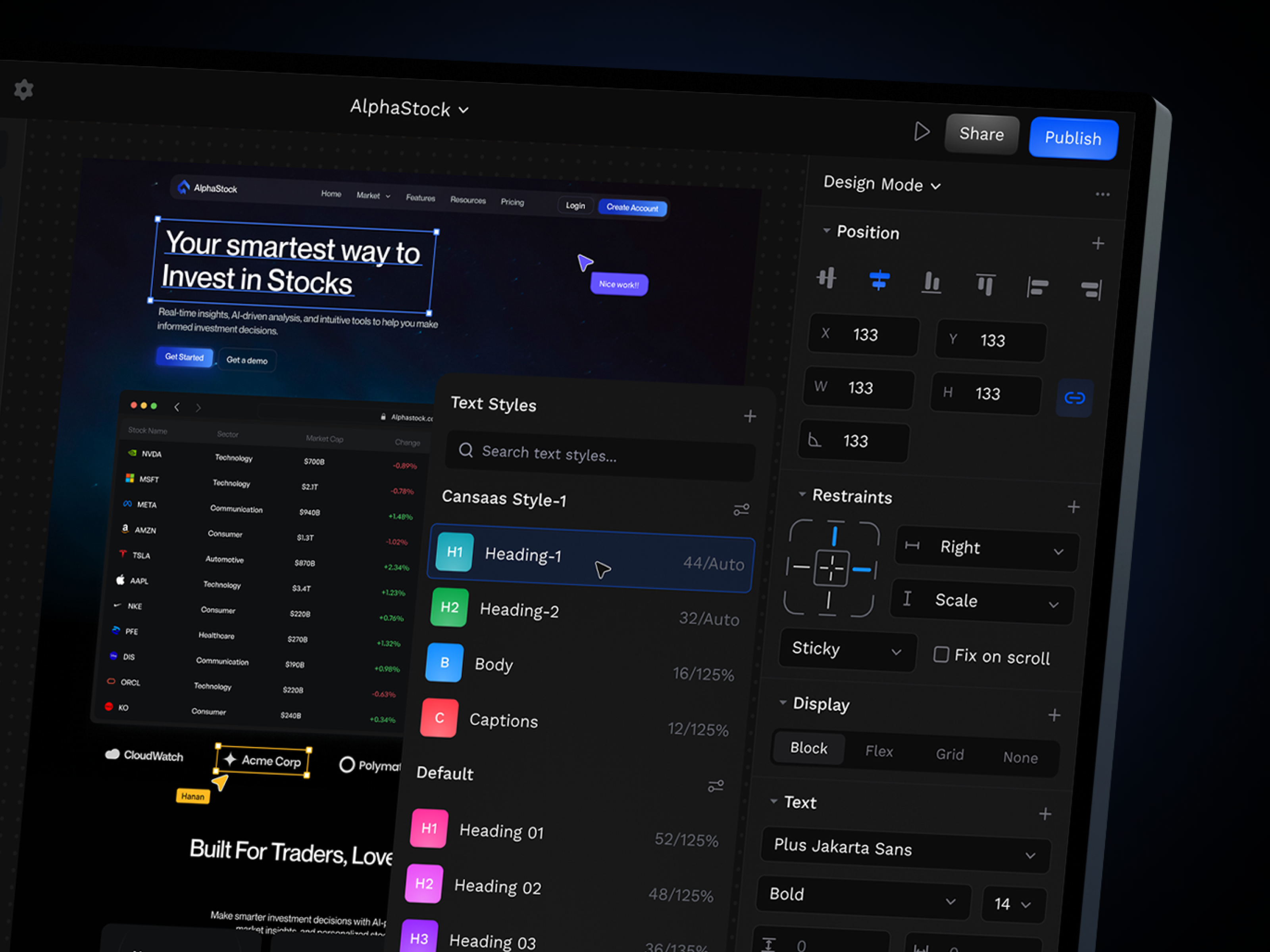Viewport: 1270px width, 952px height.
Task: Select the align top edges icon
Action: click(985, 284)
